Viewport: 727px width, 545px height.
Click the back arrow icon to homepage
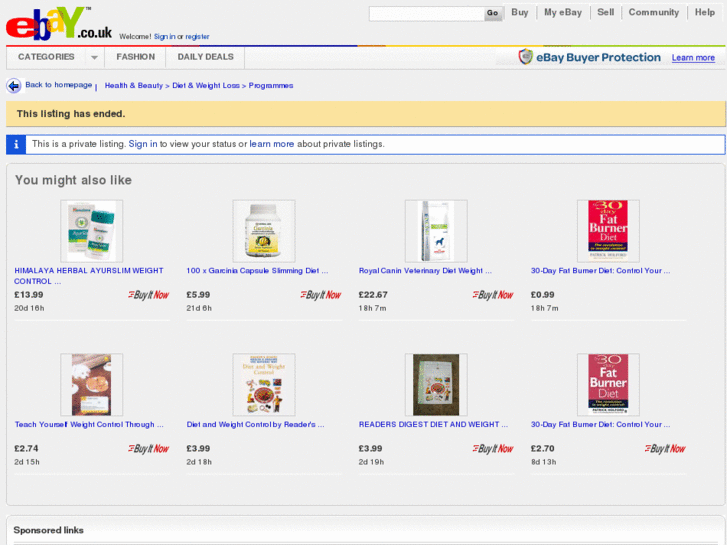(x=14, y=86)
